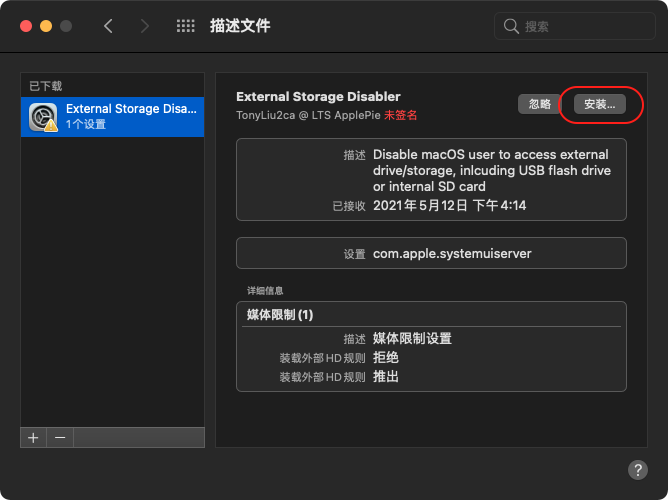668x500 pixels.
Task: Click the red 未签名 unsigned label
Action: coord(400,115)
